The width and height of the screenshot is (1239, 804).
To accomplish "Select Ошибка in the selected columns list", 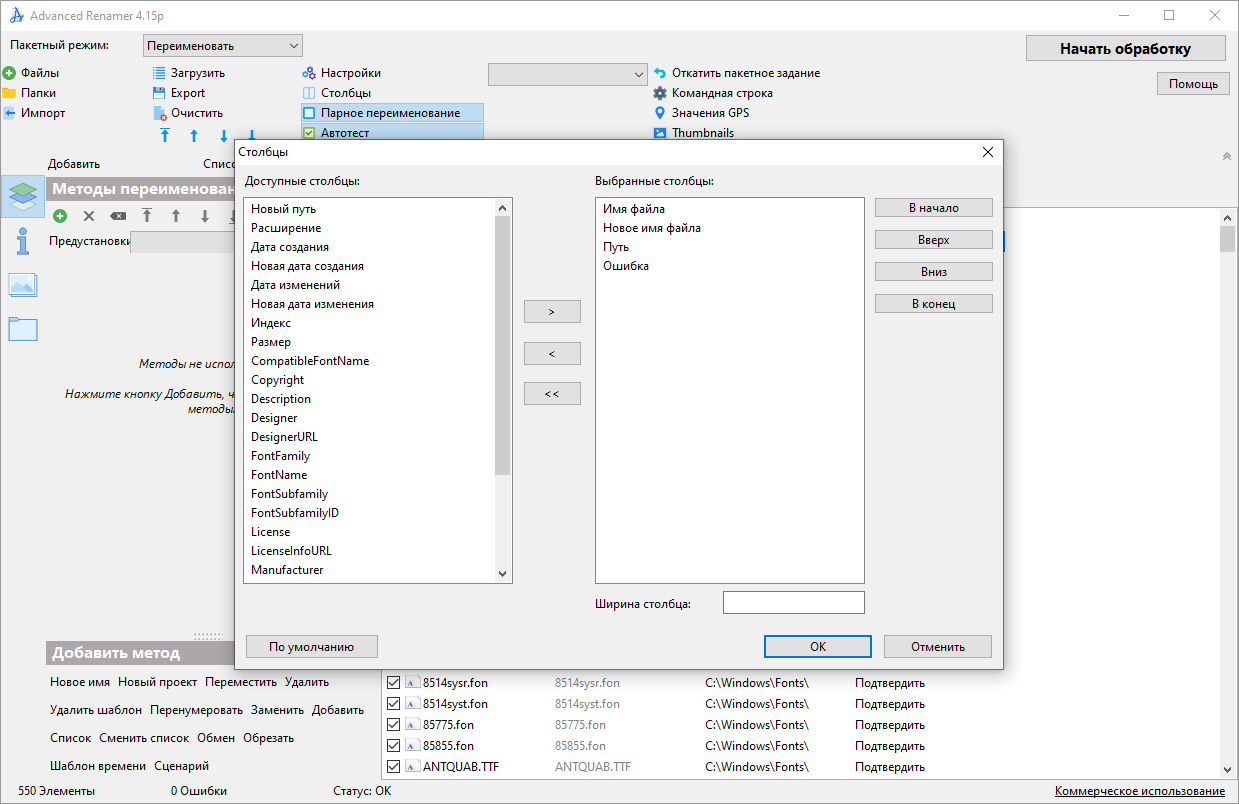I will [626, 266].
